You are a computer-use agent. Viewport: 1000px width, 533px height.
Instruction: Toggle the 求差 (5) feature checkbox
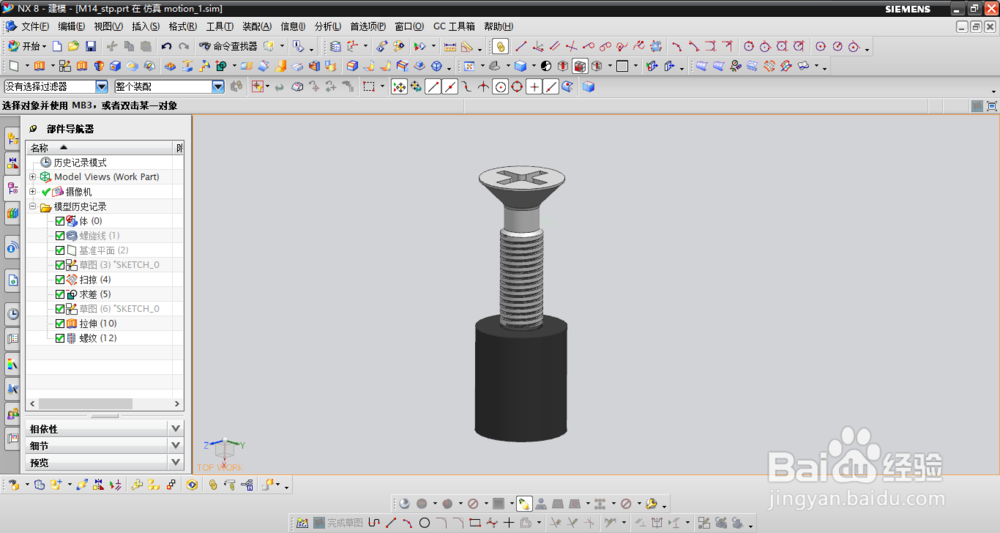[60, 295]
